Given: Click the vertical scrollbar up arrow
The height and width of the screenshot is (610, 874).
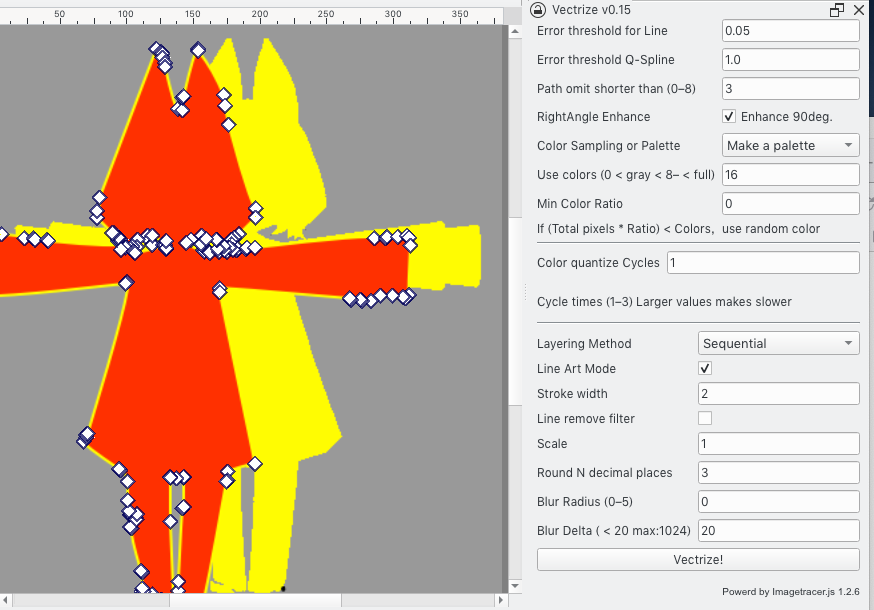Looking at the screenshot, I should [x=515, y=31].
